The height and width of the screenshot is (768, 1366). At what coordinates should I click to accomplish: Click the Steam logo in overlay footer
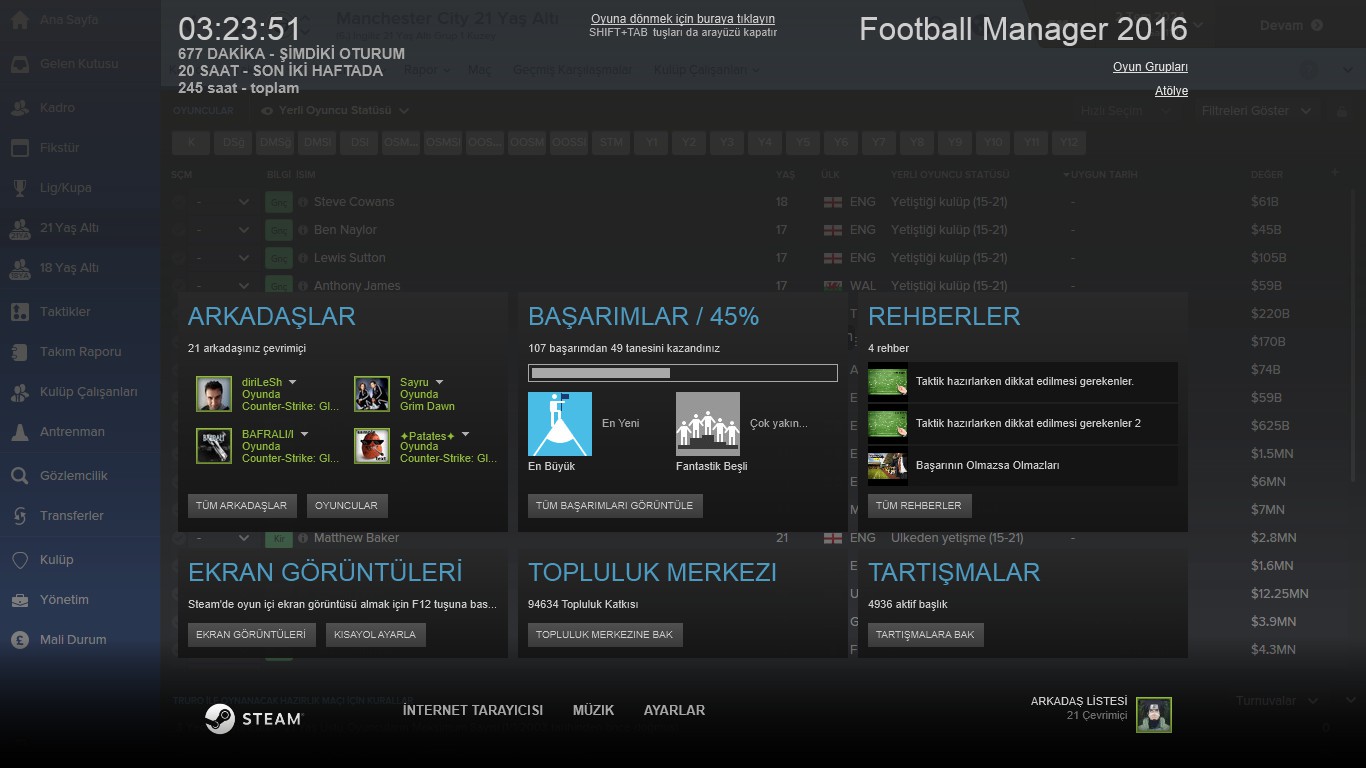(253, 718)
